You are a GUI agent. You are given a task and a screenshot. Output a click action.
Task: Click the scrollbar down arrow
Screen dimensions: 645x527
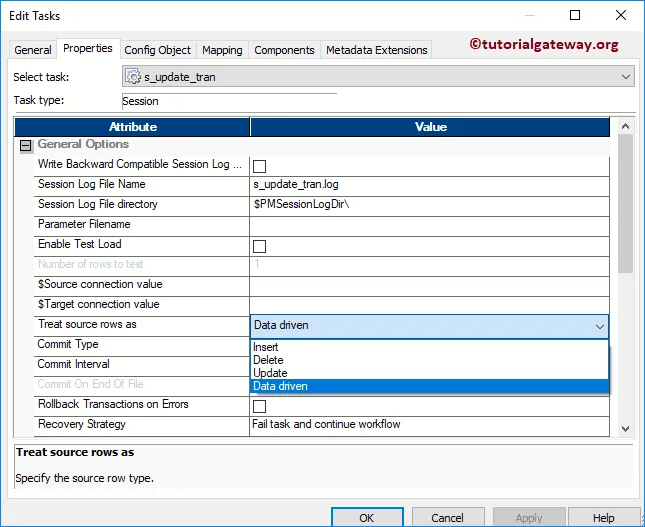tap(625, 429)
